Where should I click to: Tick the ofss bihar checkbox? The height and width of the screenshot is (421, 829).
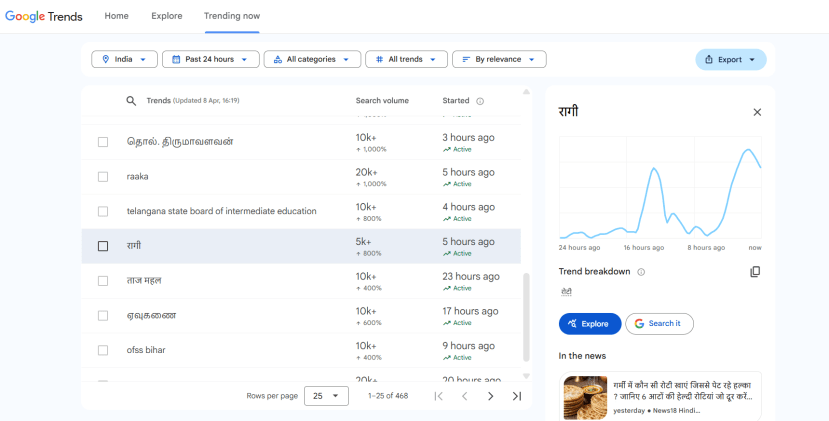coord(103,350)
